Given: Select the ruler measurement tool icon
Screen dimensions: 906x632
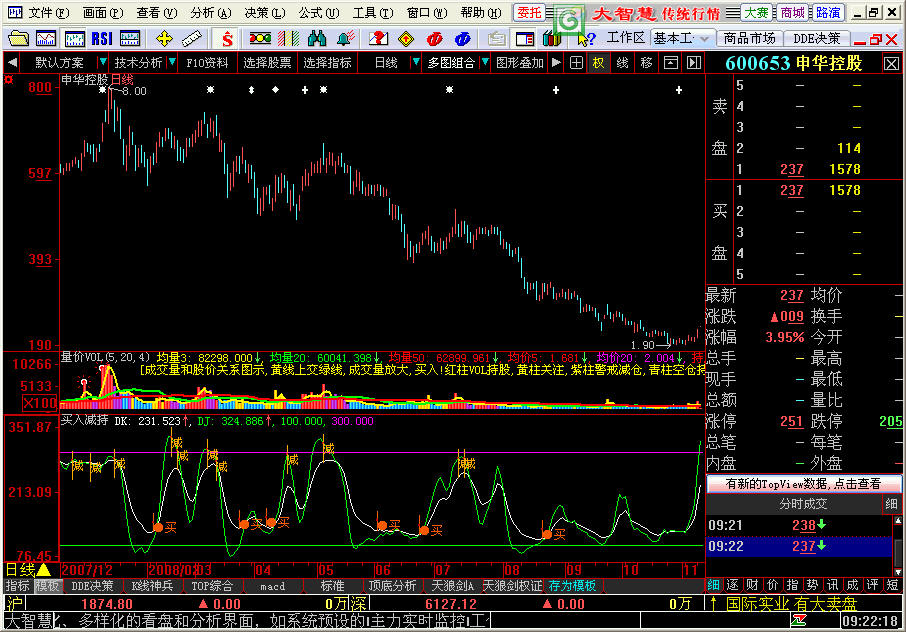Looking at the screenshot, I should (x=192, y=39).
